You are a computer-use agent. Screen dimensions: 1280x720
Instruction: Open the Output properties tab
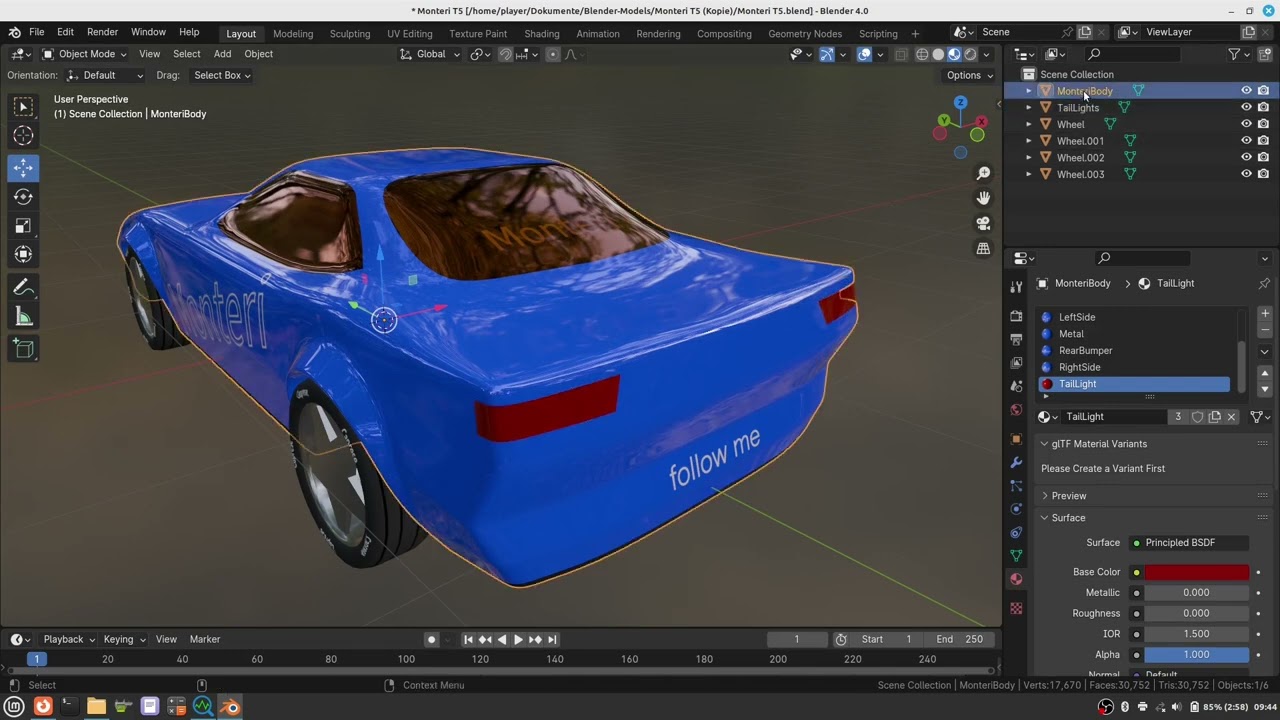pos(1017,339)
